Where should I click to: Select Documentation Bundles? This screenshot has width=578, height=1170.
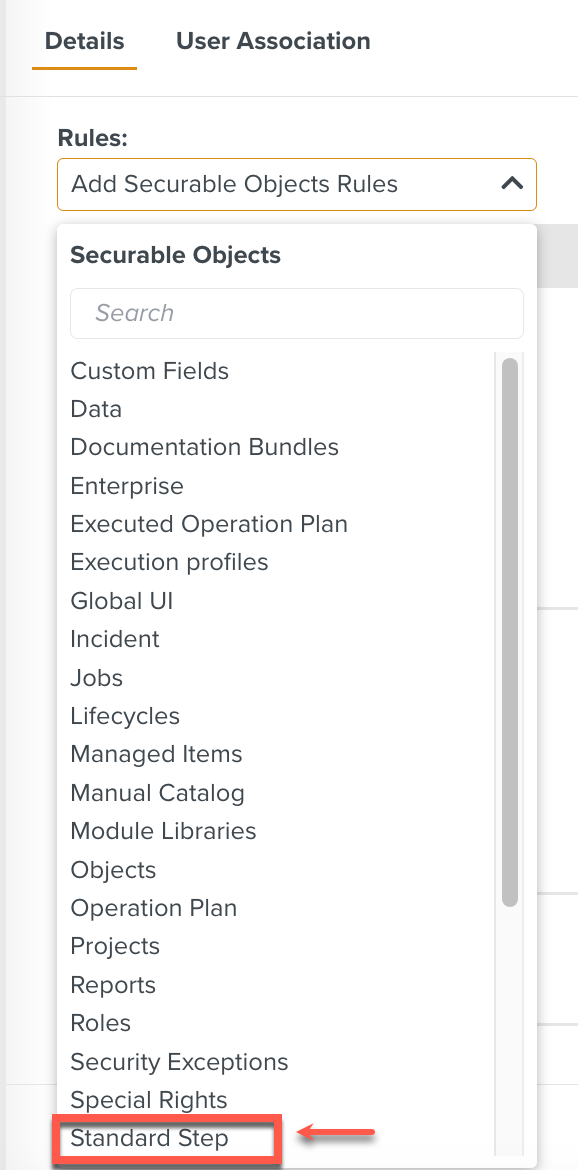[x=204, y=447]
